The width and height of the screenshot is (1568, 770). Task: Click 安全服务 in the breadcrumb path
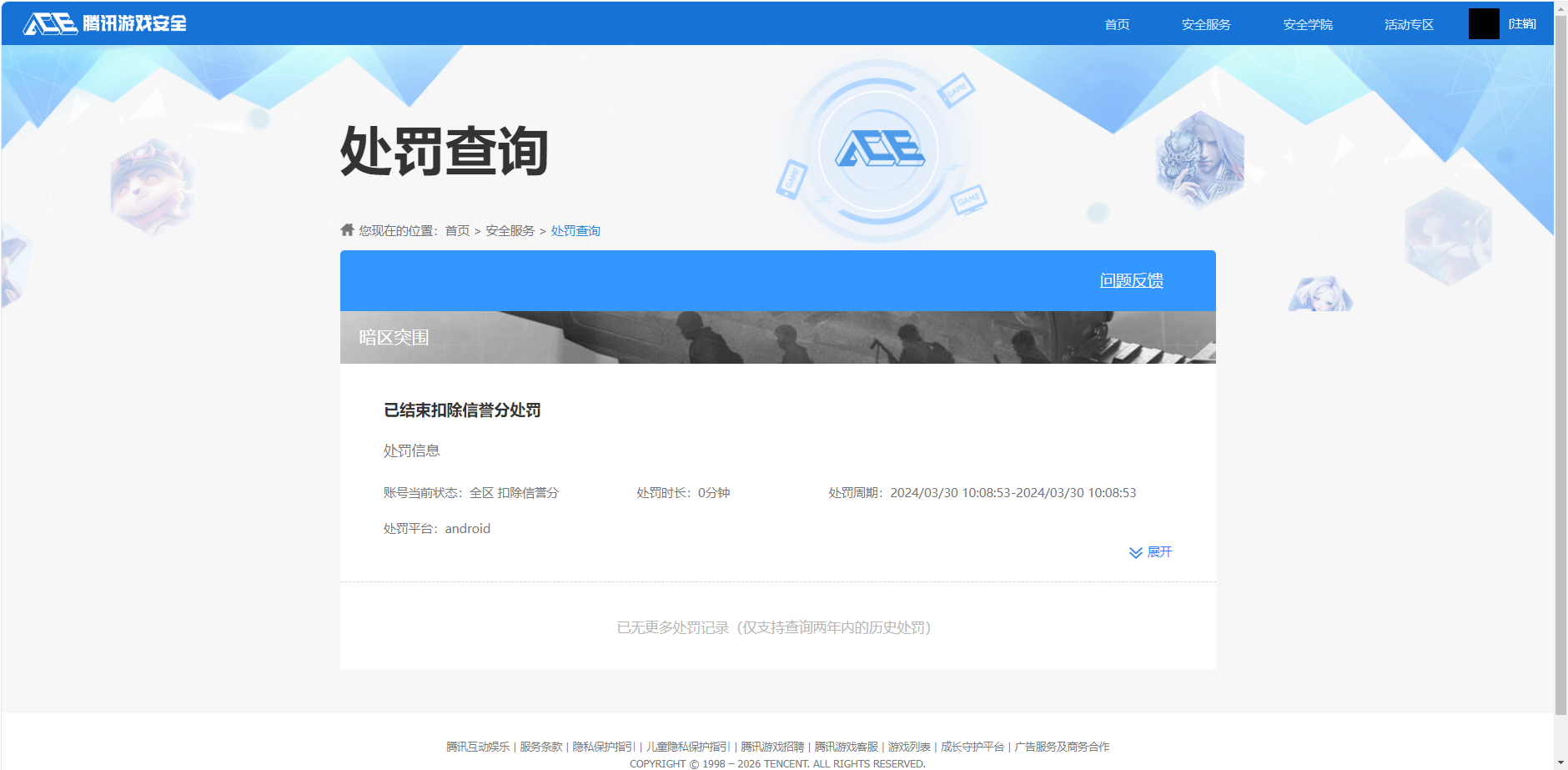pyautogui.click(x=509, y=230)
